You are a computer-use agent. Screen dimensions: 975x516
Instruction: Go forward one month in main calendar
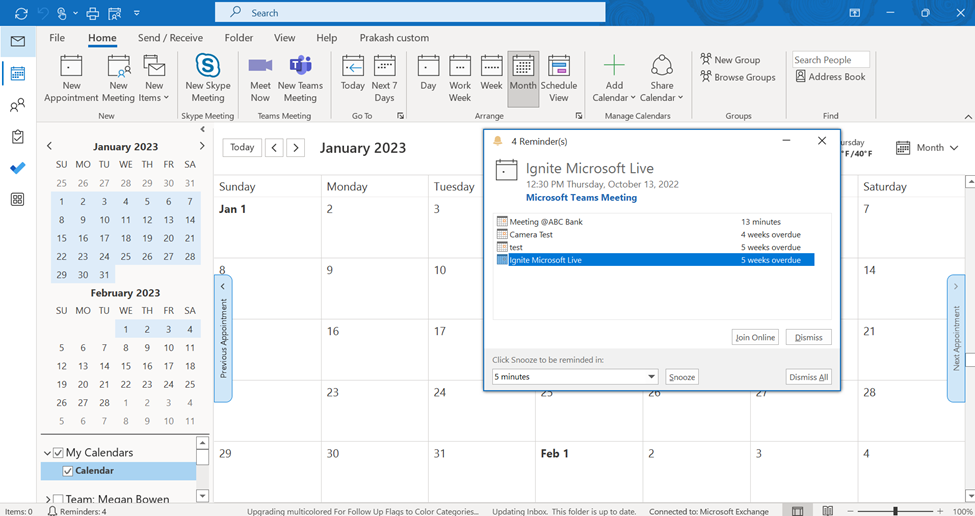(x=295, y=147)
